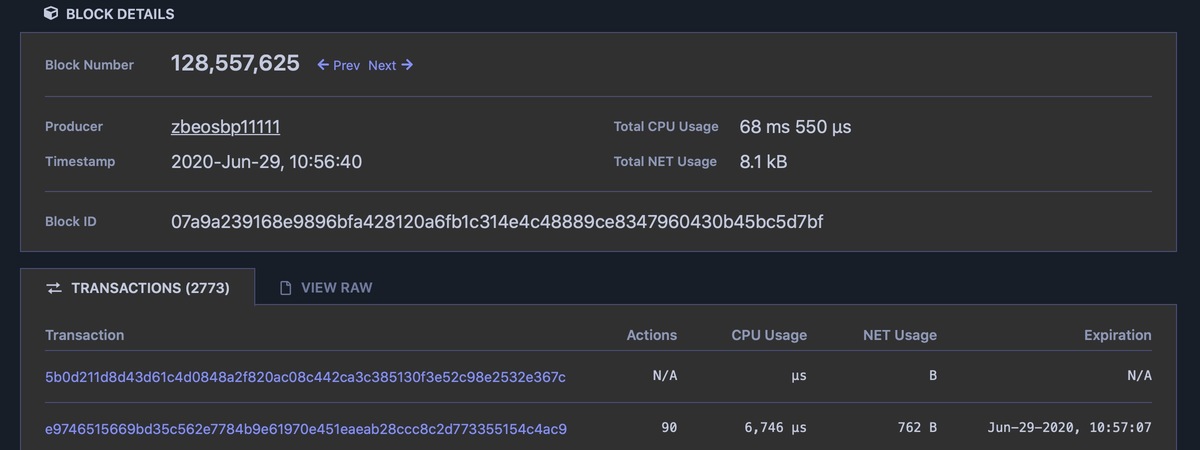Screen dimensions: 1200x450
Task: Go to the Next block
Action: point(382,65)
